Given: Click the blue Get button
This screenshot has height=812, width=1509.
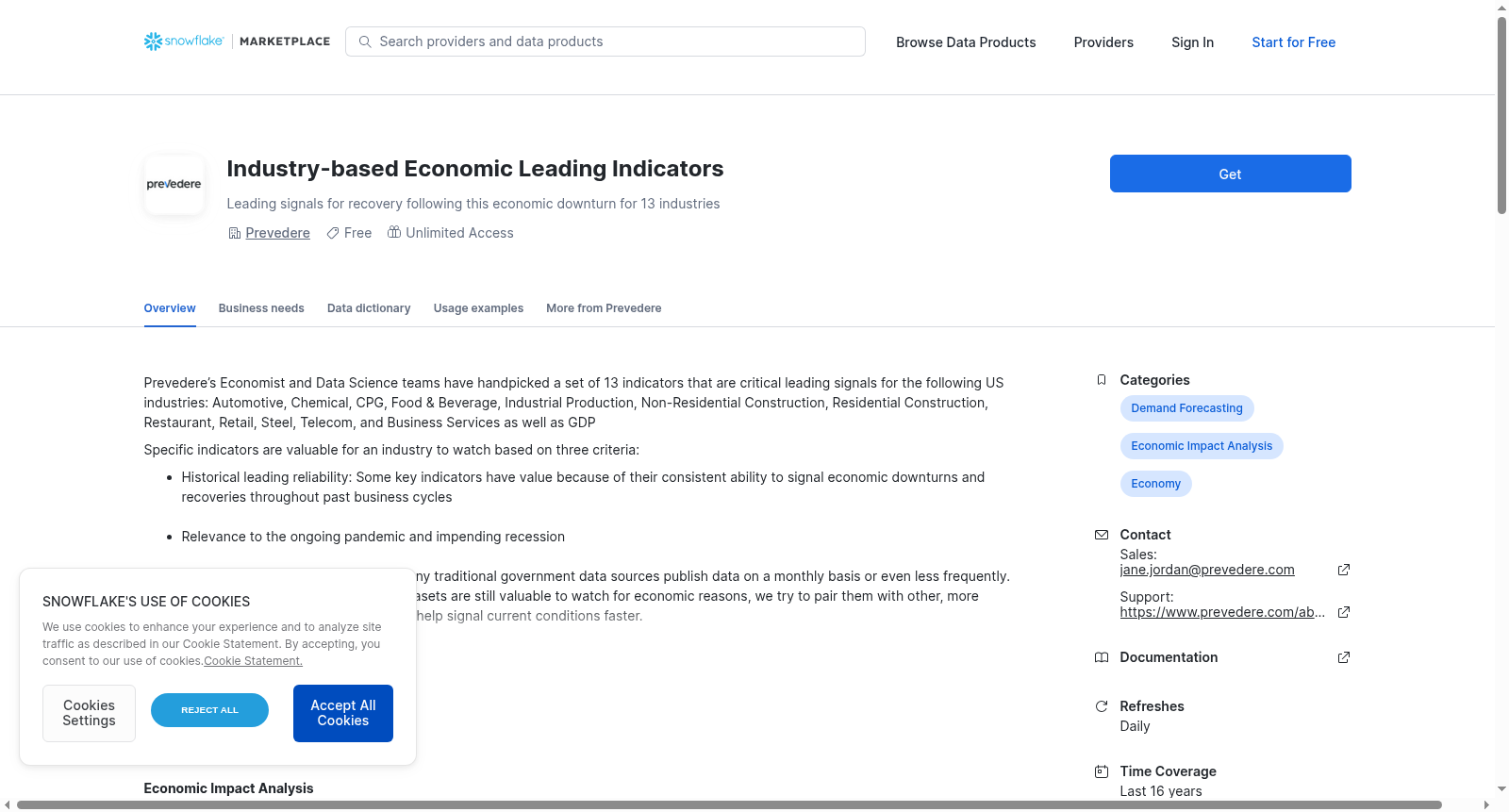Looking at the screenshot, I should pyautogui.click(x=1230, y=174).
